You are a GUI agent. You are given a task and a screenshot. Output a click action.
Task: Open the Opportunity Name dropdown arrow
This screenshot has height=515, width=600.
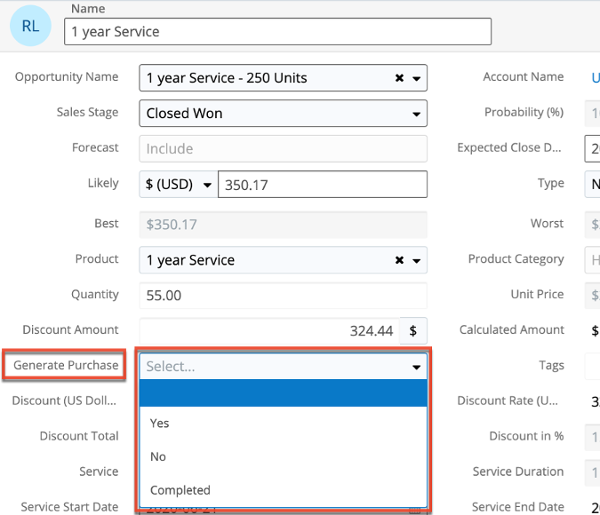[416, 78]
